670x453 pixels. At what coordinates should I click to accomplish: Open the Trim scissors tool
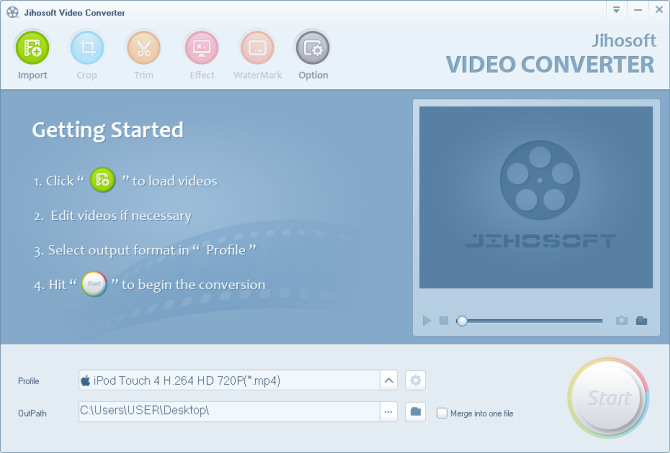144,48
